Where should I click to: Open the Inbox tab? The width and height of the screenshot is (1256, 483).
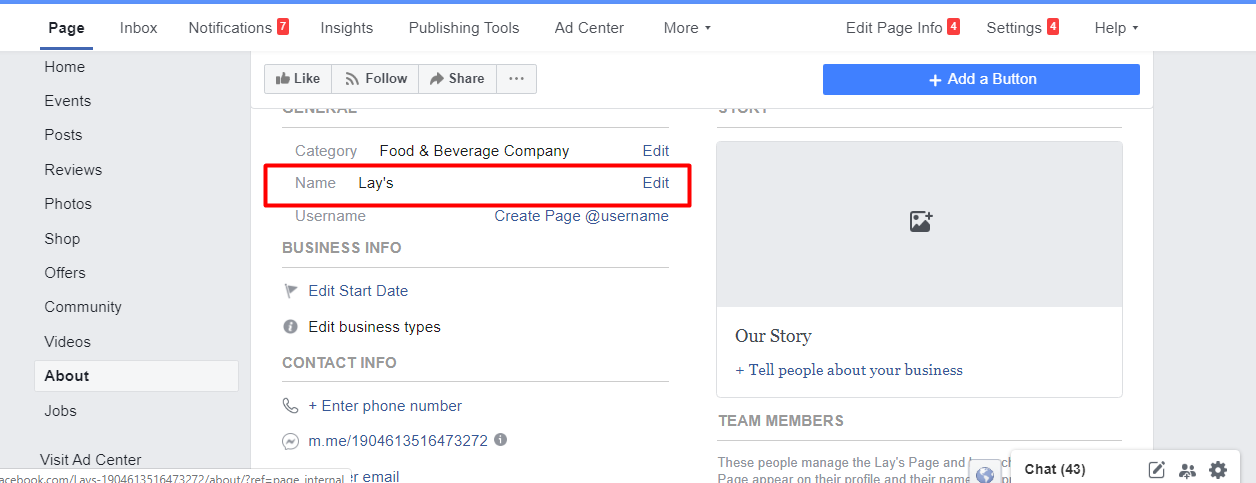click(x=139, y=28)
